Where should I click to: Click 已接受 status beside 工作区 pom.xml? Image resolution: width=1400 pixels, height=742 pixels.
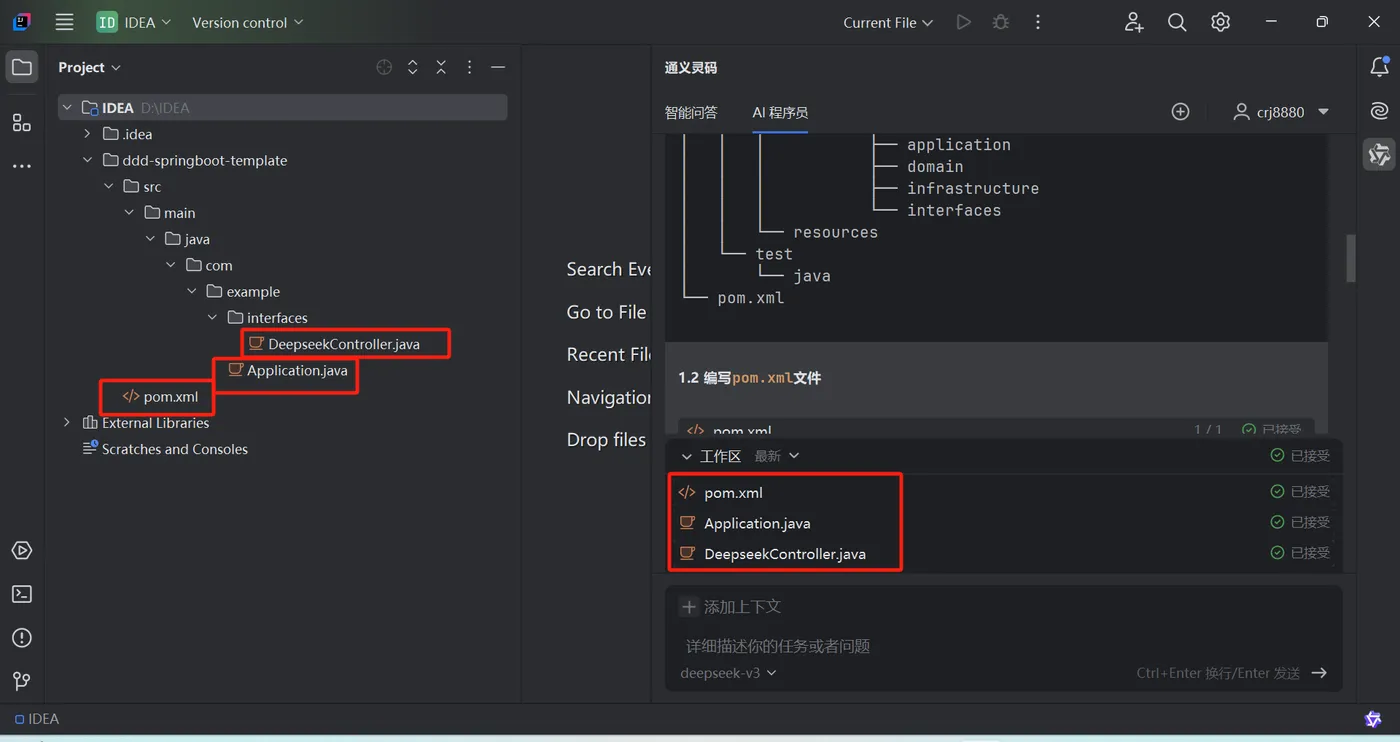(1300, 492)
